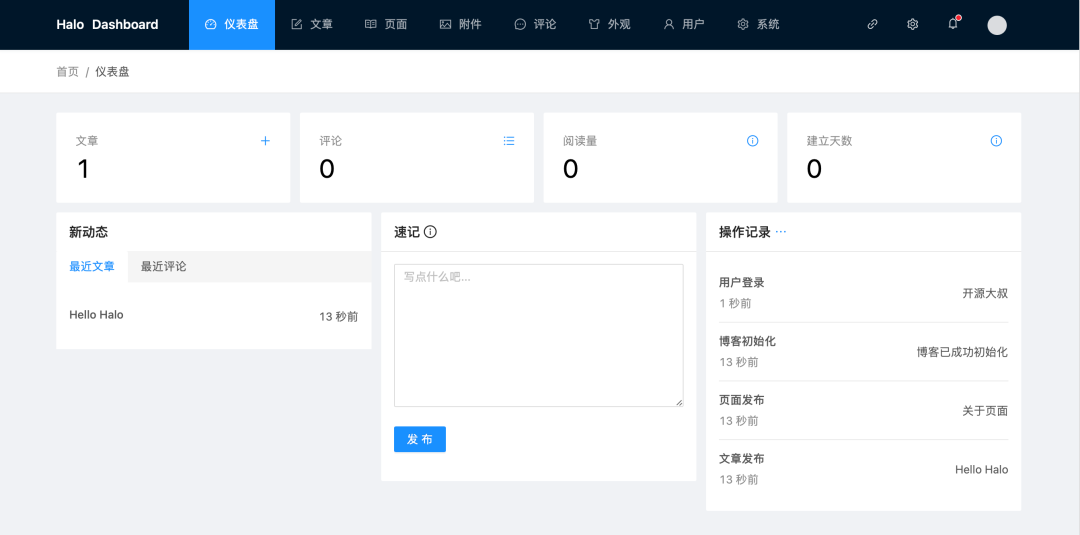1080x535 pixels.
Task: Open comment list icon on 评论 card
Action: 509,141
